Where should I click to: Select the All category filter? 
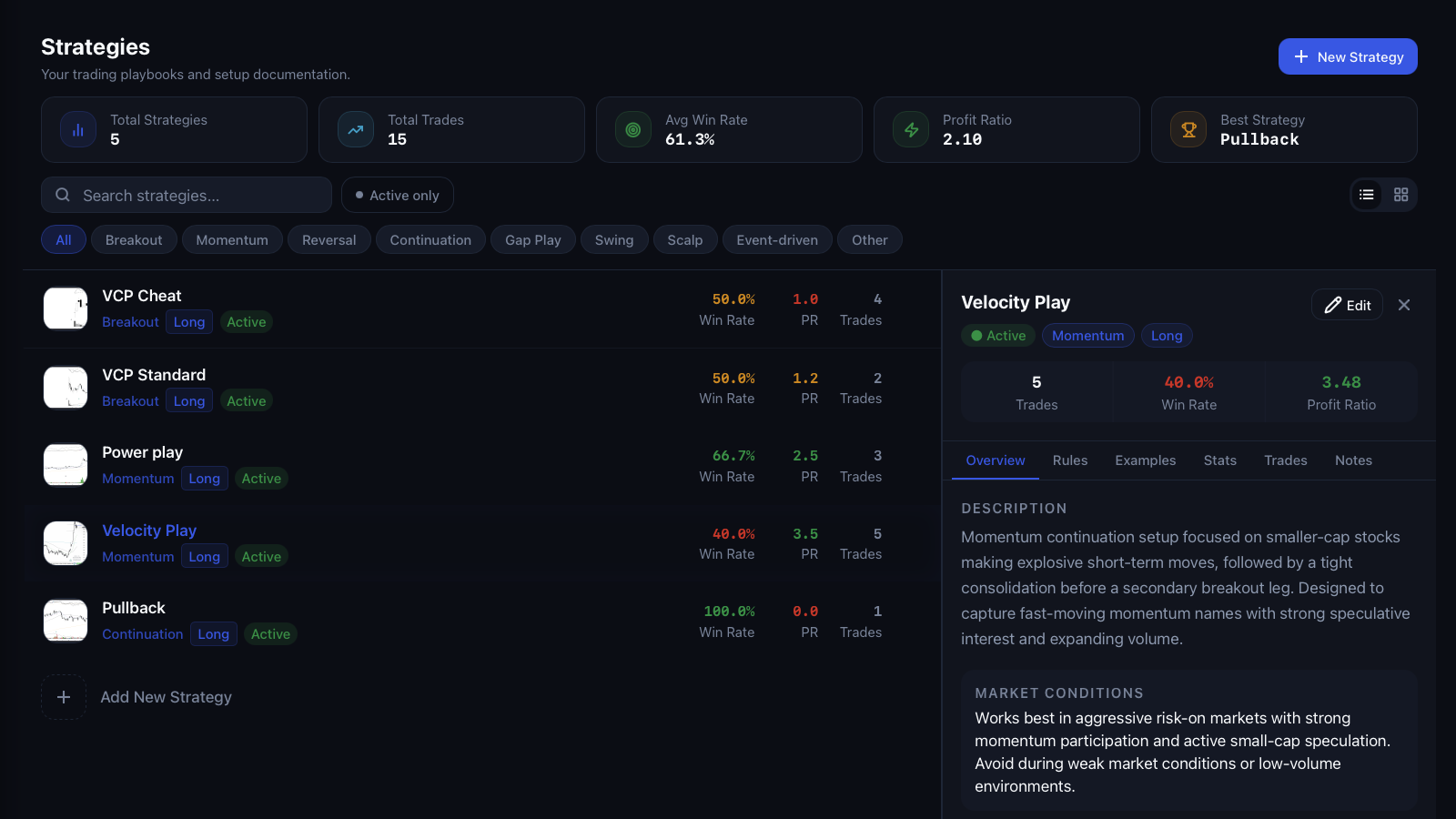tap(64, 240)
